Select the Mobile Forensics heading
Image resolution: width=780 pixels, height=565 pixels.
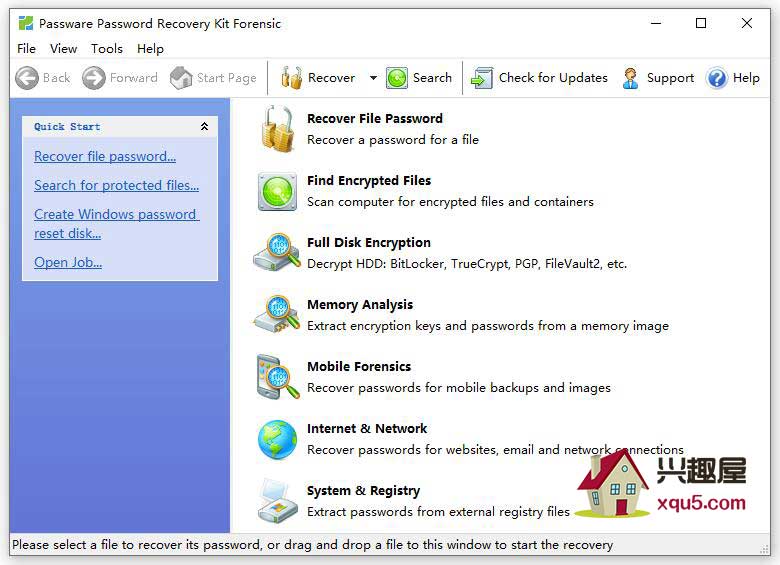(x=359, y=367)
